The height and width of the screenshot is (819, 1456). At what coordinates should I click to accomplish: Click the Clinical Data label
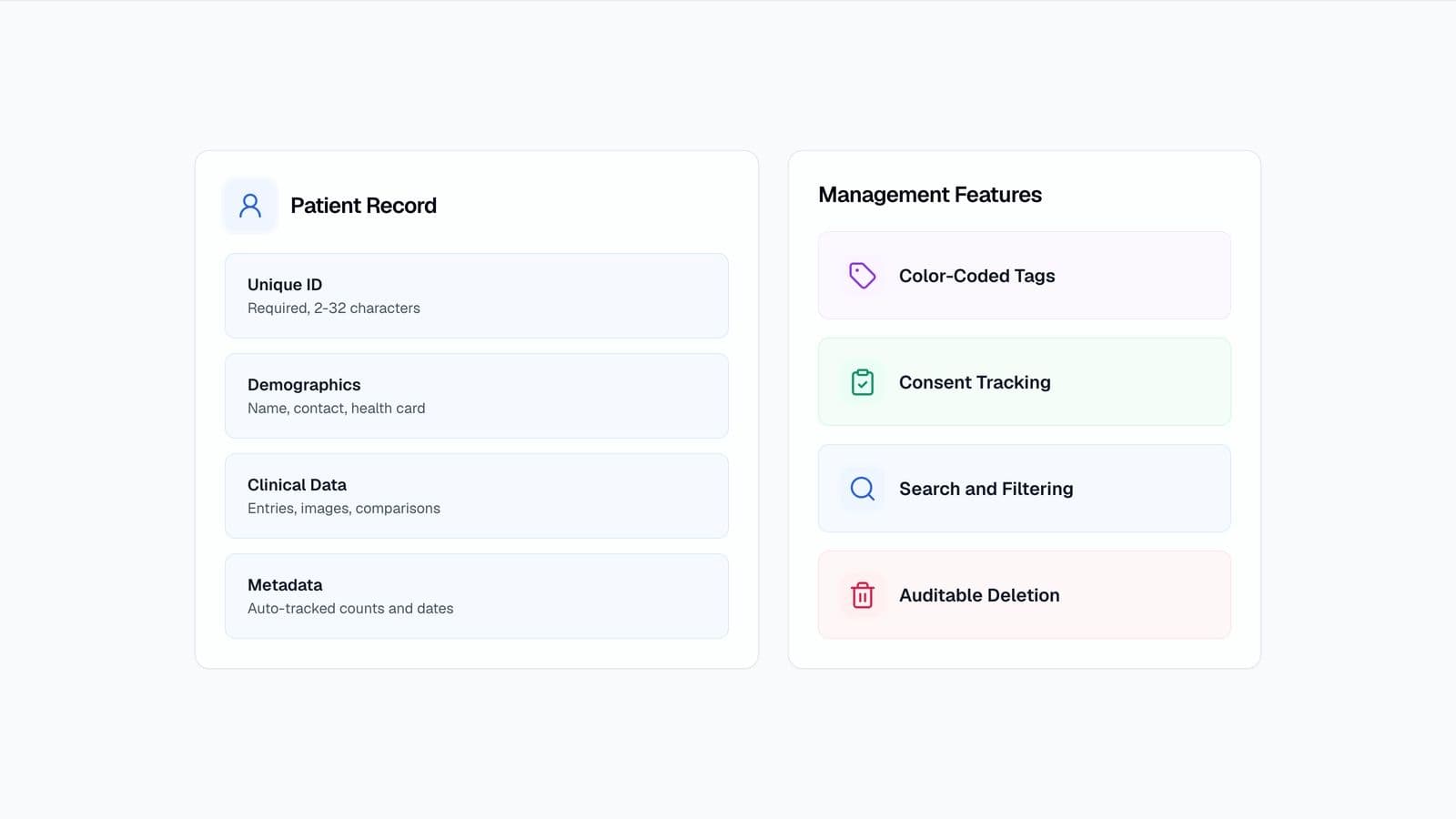click(x=297, y=485)
